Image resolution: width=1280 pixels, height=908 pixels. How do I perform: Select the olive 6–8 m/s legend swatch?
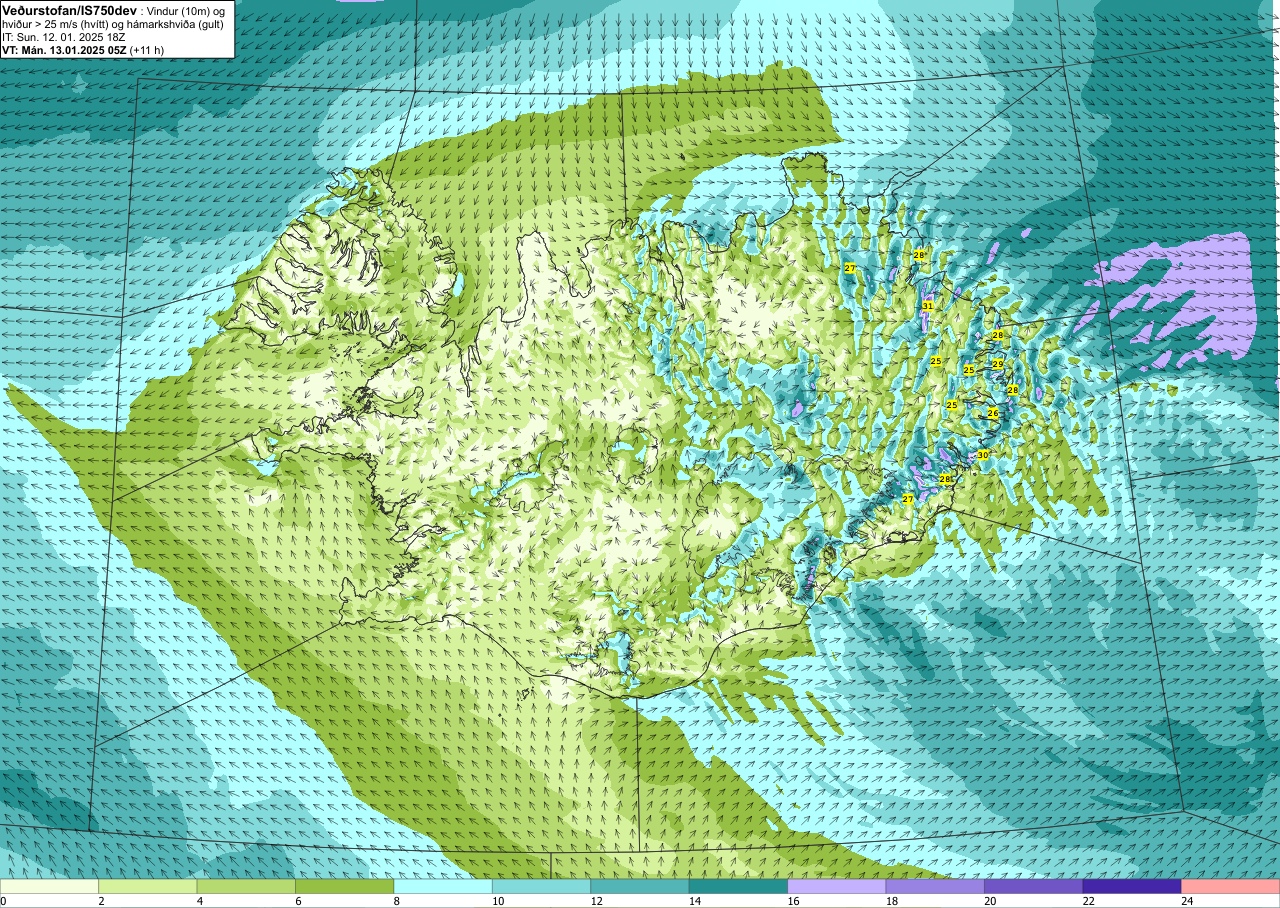tap(344, 886)
